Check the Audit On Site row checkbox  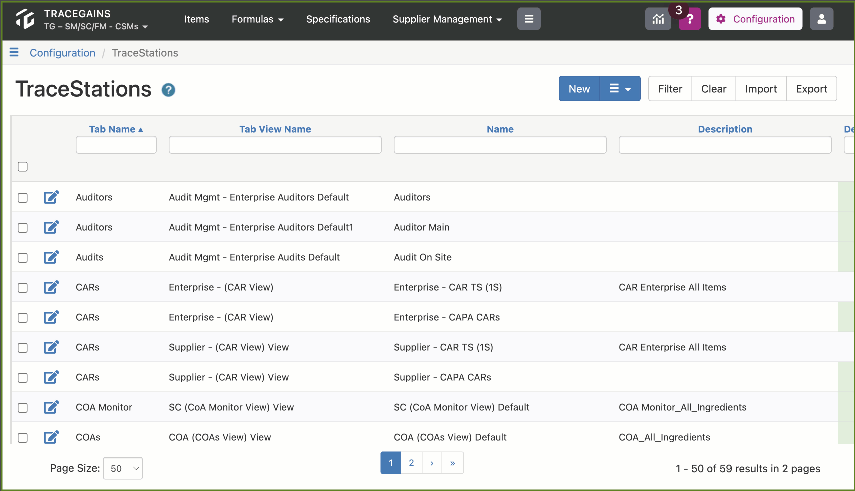pyautogui.click(x=23, y=258)
